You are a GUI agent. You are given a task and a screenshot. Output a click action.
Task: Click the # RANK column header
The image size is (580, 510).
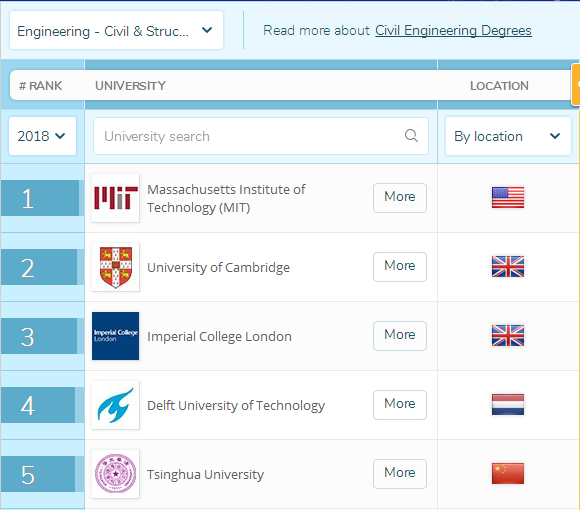(40, 86)
